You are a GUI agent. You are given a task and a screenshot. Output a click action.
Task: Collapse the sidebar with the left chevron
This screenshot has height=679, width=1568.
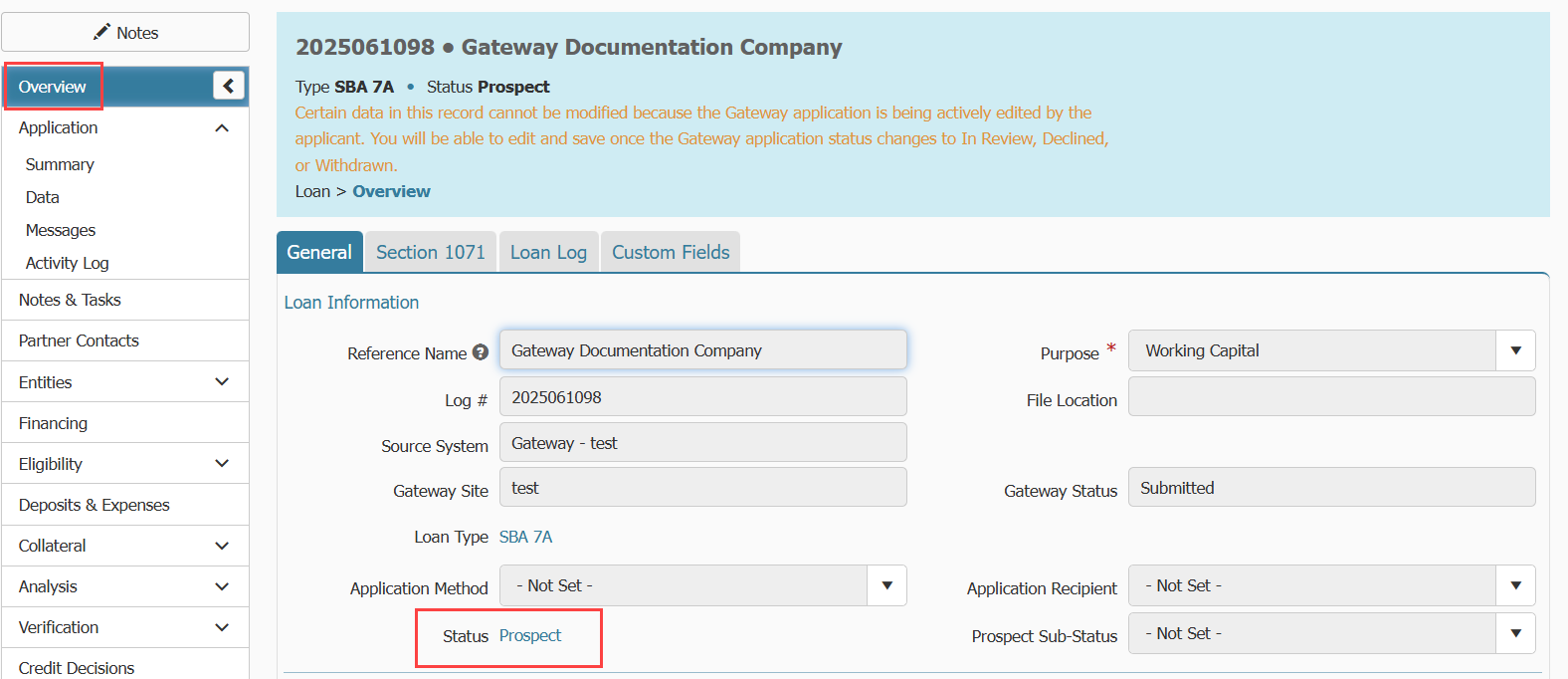[x=229, y=86]
